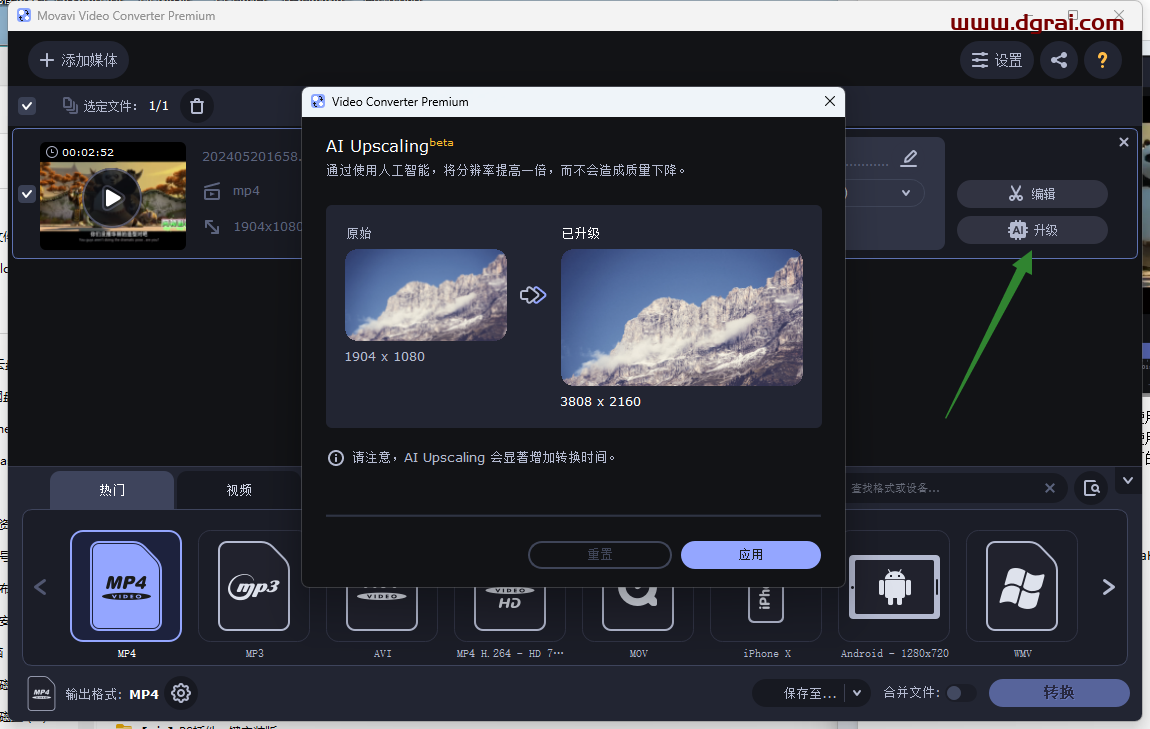Remove file with the row X icon
This screenshot has height=729, width=1150.
1124,142
